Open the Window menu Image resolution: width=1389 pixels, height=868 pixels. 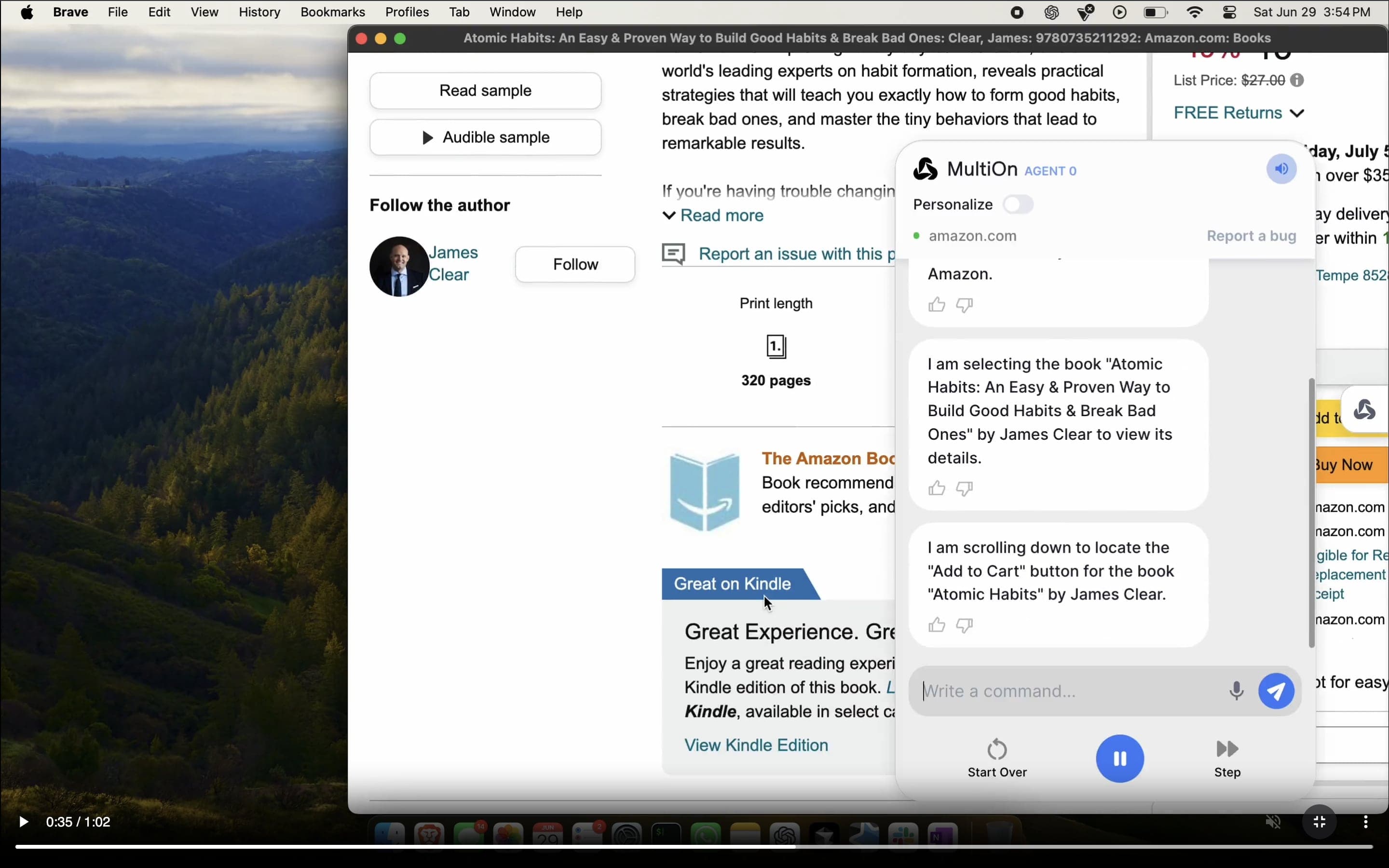tap(512, 12)
